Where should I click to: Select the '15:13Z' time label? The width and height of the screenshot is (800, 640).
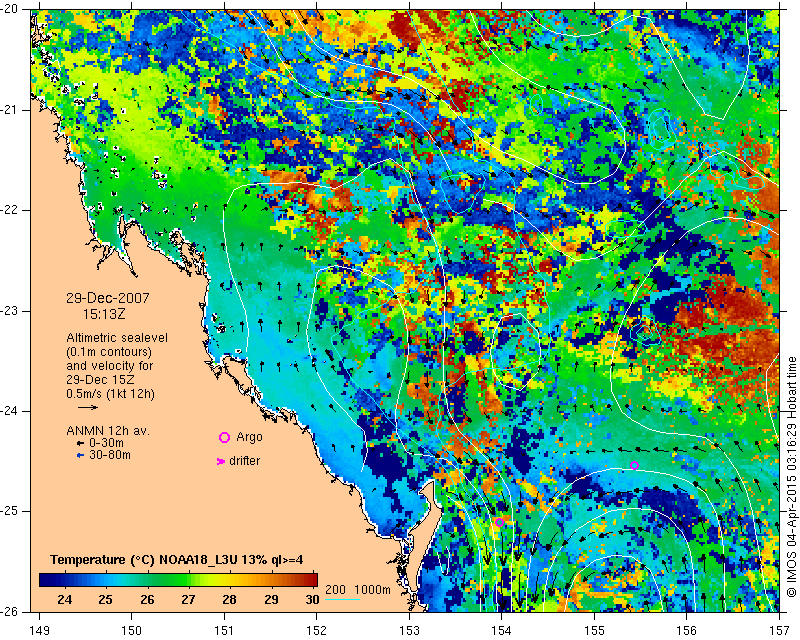pyautogui.click(x=104, y=314)
